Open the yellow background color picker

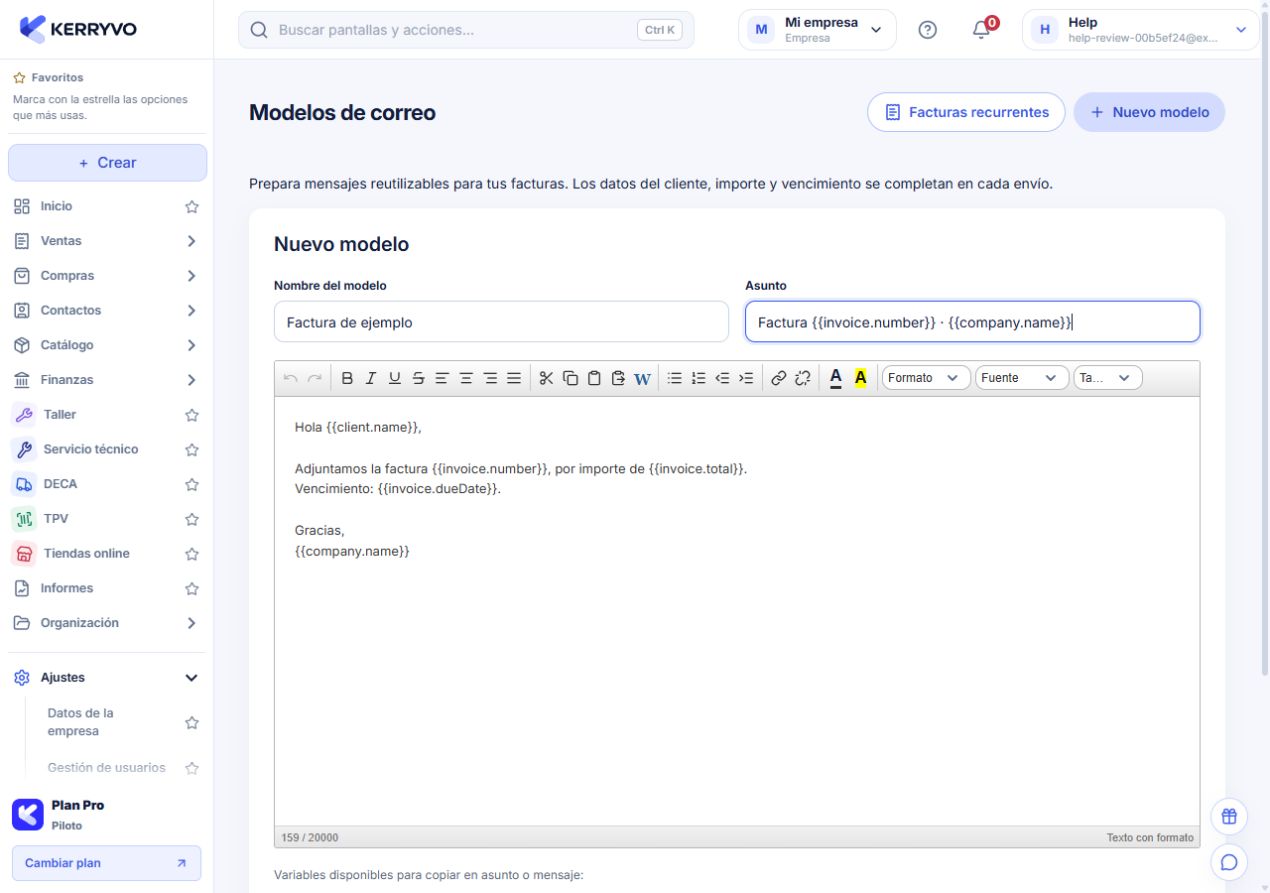click(860, 378)
